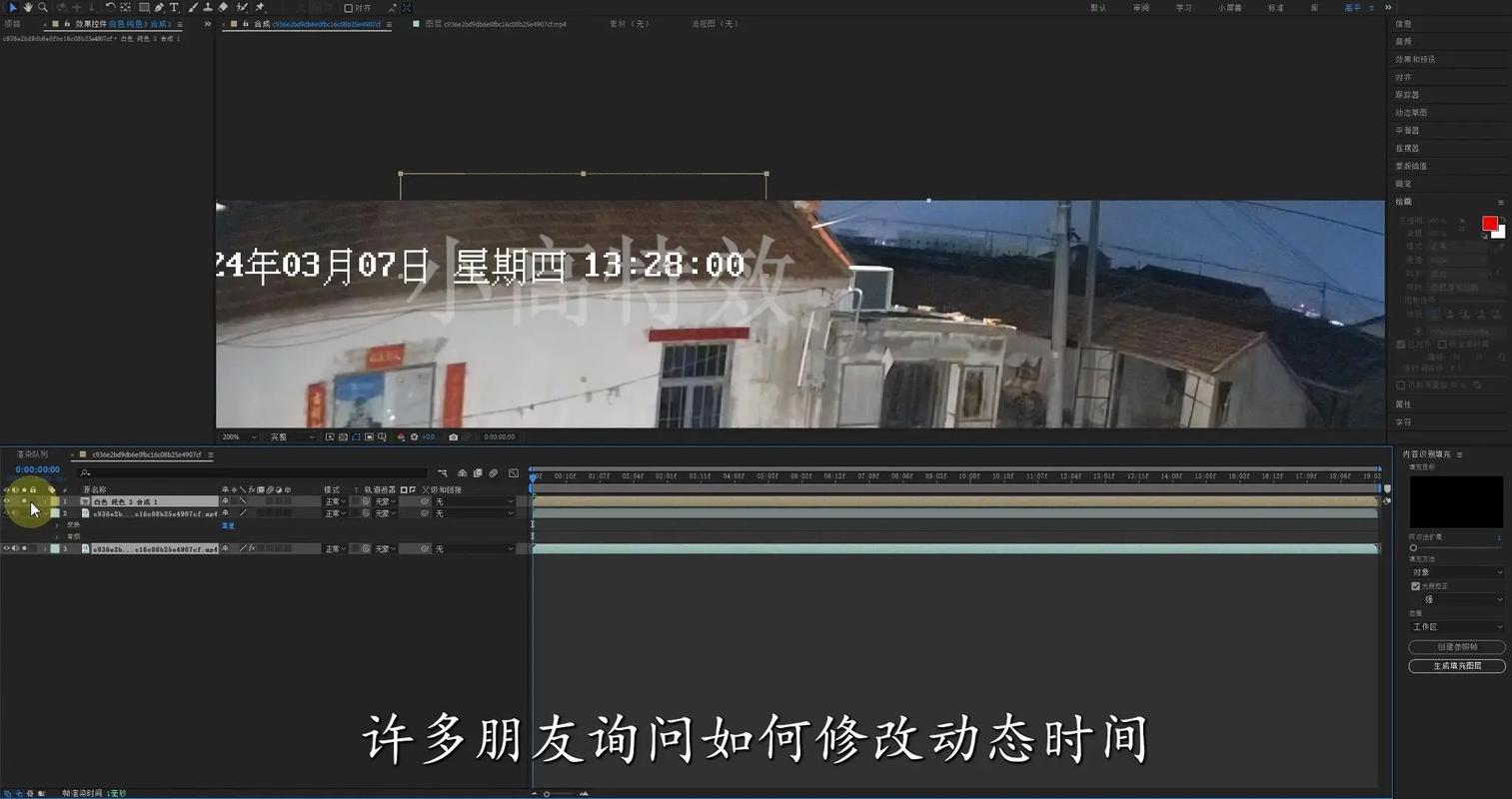Click the 正常 blend mode of layer 2
The height and width of the screenshot is (799, 1512).
(332, 513)
